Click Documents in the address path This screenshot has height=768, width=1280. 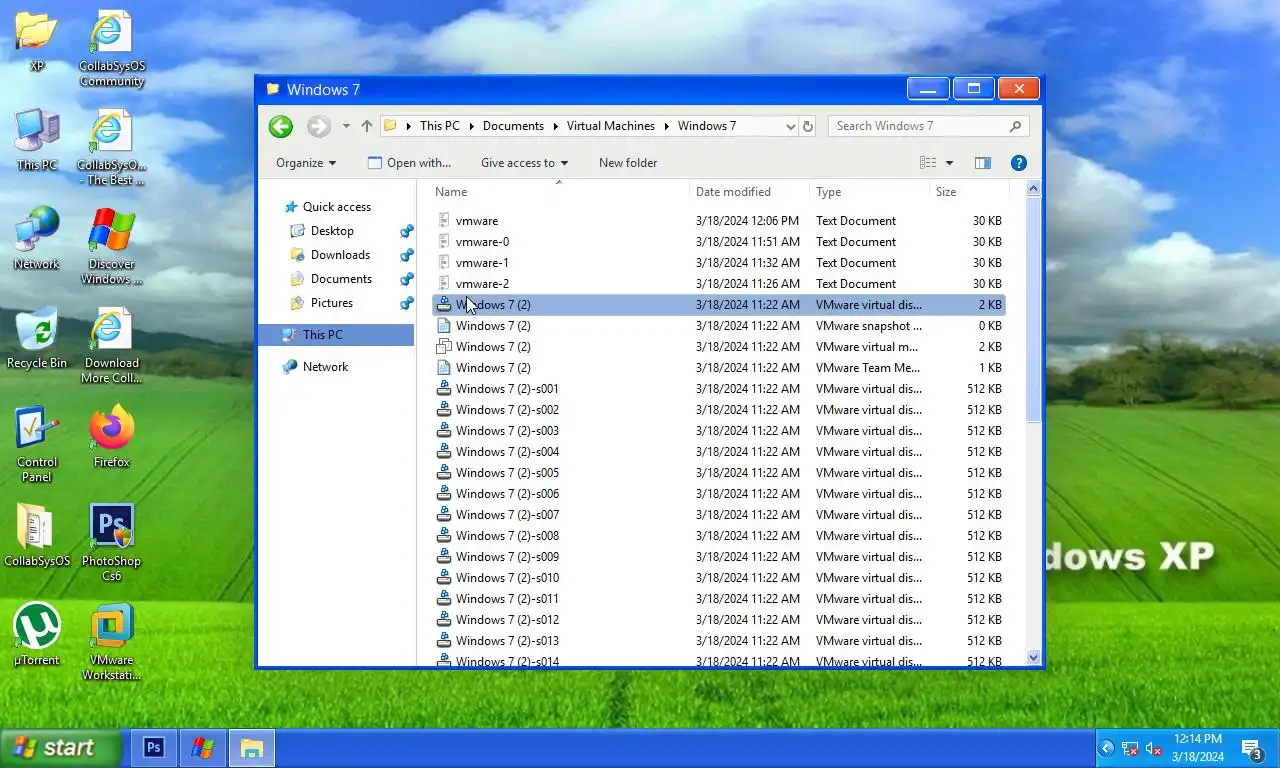[x=513, y=126]
